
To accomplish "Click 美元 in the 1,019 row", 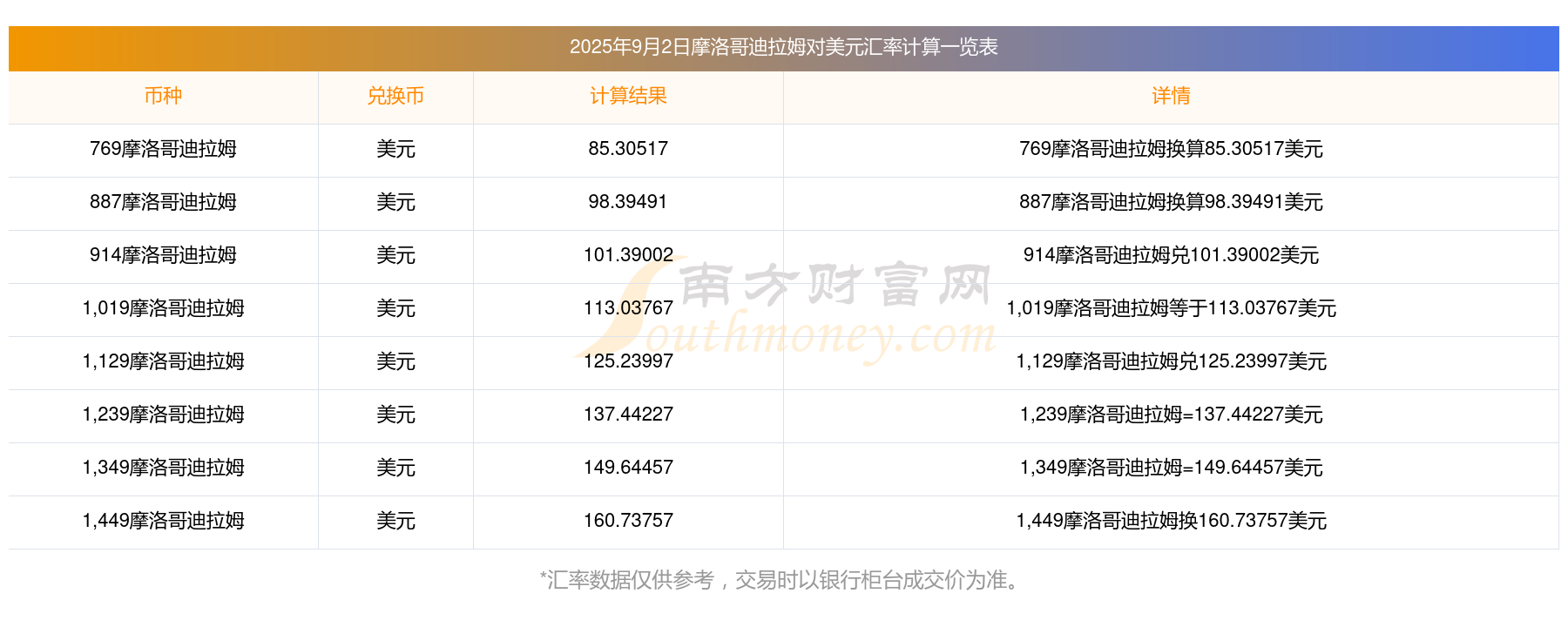I will [x=395, y=308].
